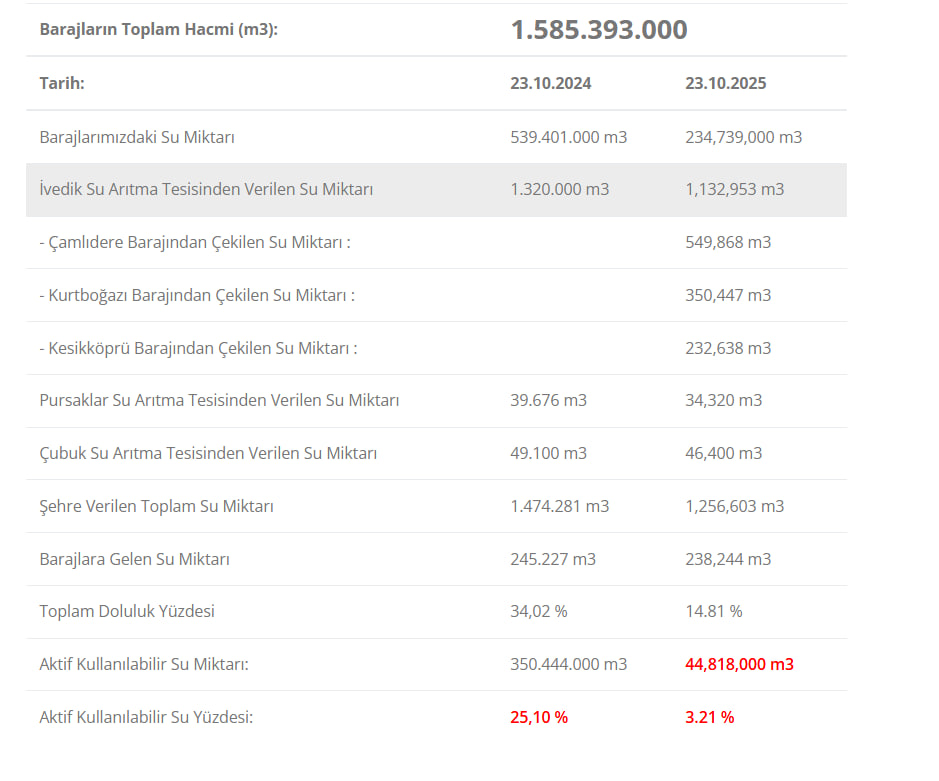Click the total dam volume value 1.585.393.000
This screenshot has height=781, width=939.
pyautogui.click(x=598, y=30)
